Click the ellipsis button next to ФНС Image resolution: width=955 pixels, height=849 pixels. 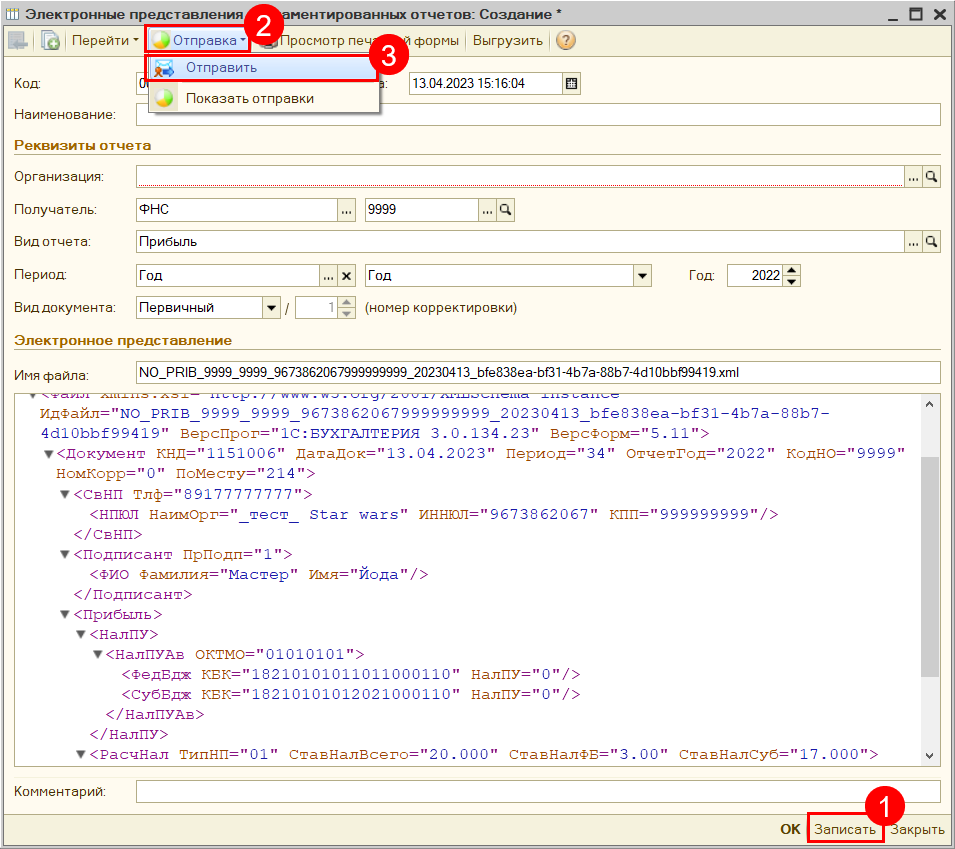(347, 210)
